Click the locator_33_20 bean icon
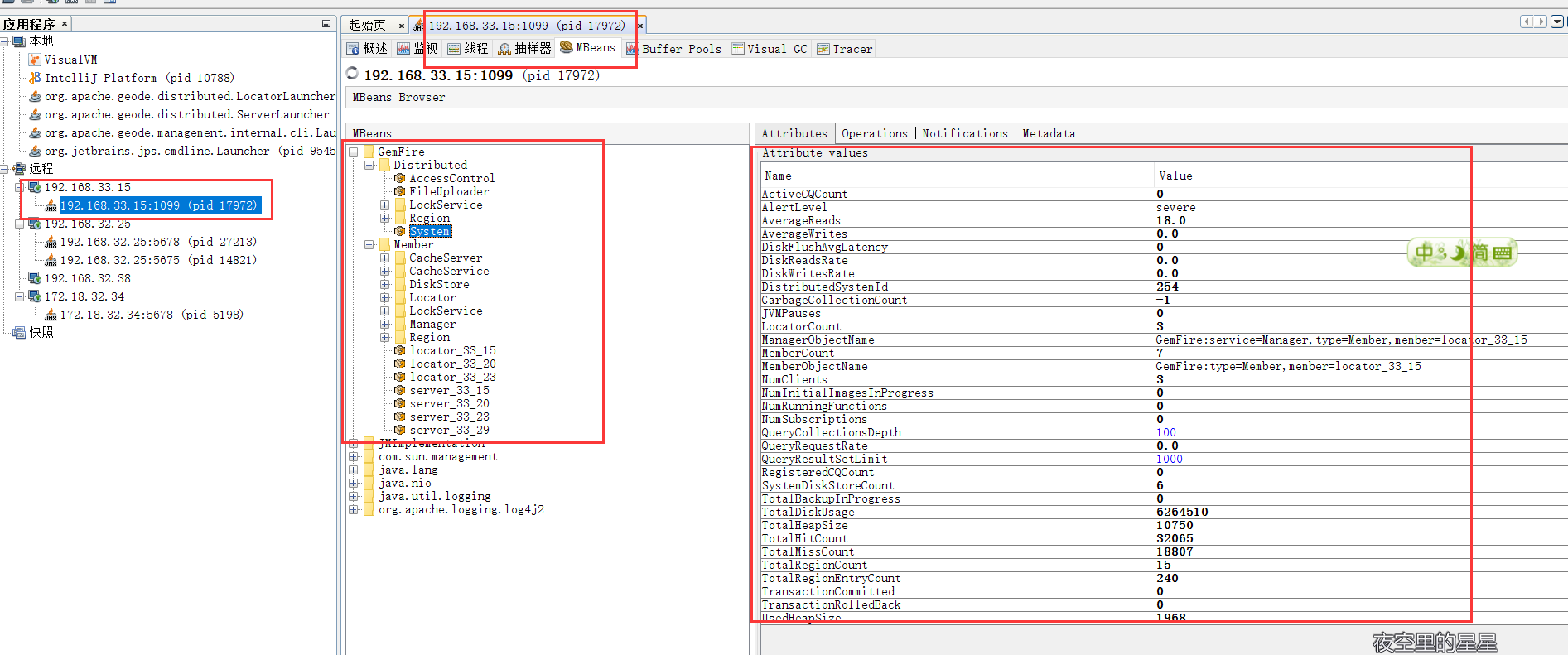This screenshot has width=1568, height=655. coord(400,364)
